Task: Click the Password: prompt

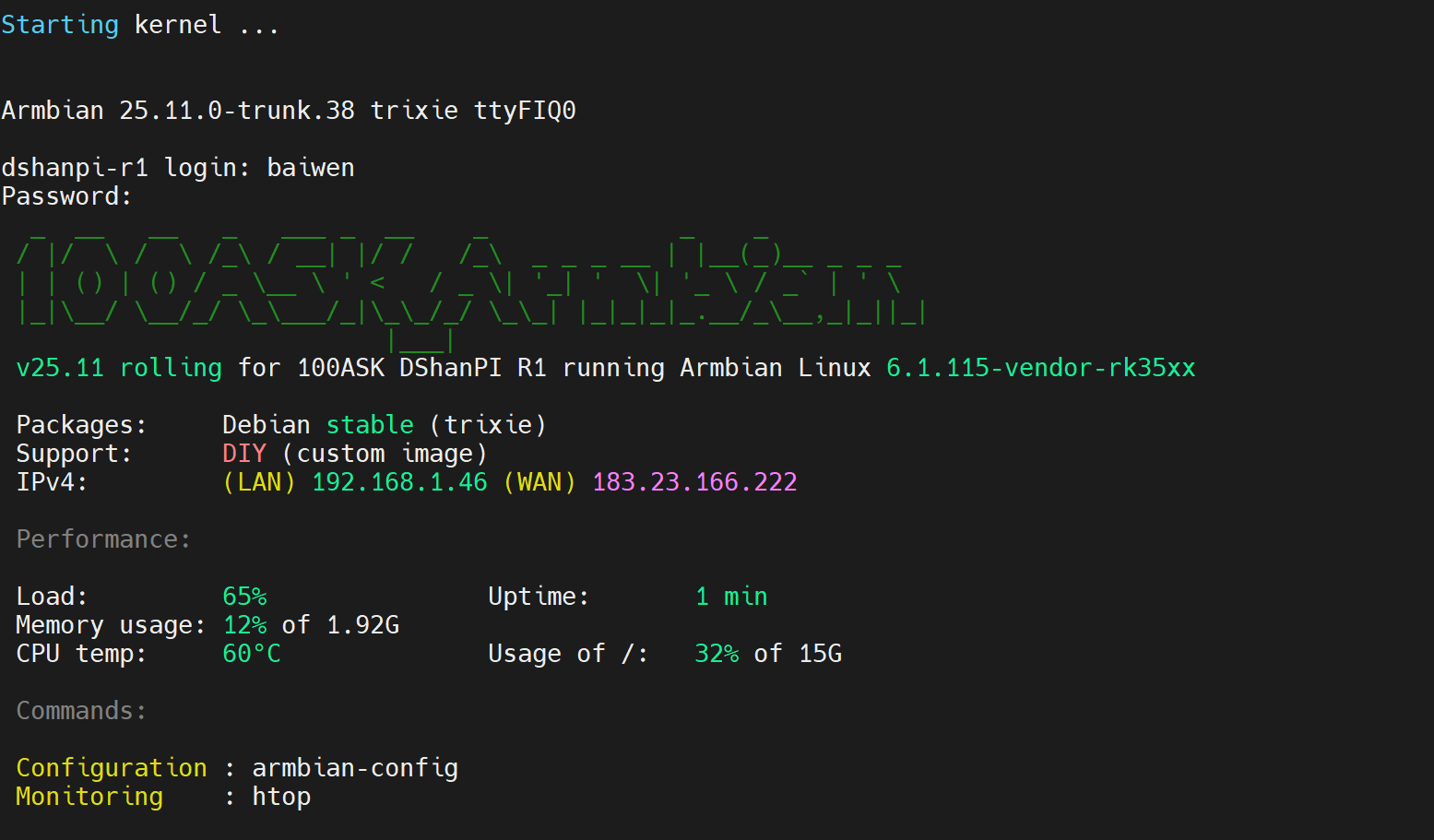Action: point(66,196)
